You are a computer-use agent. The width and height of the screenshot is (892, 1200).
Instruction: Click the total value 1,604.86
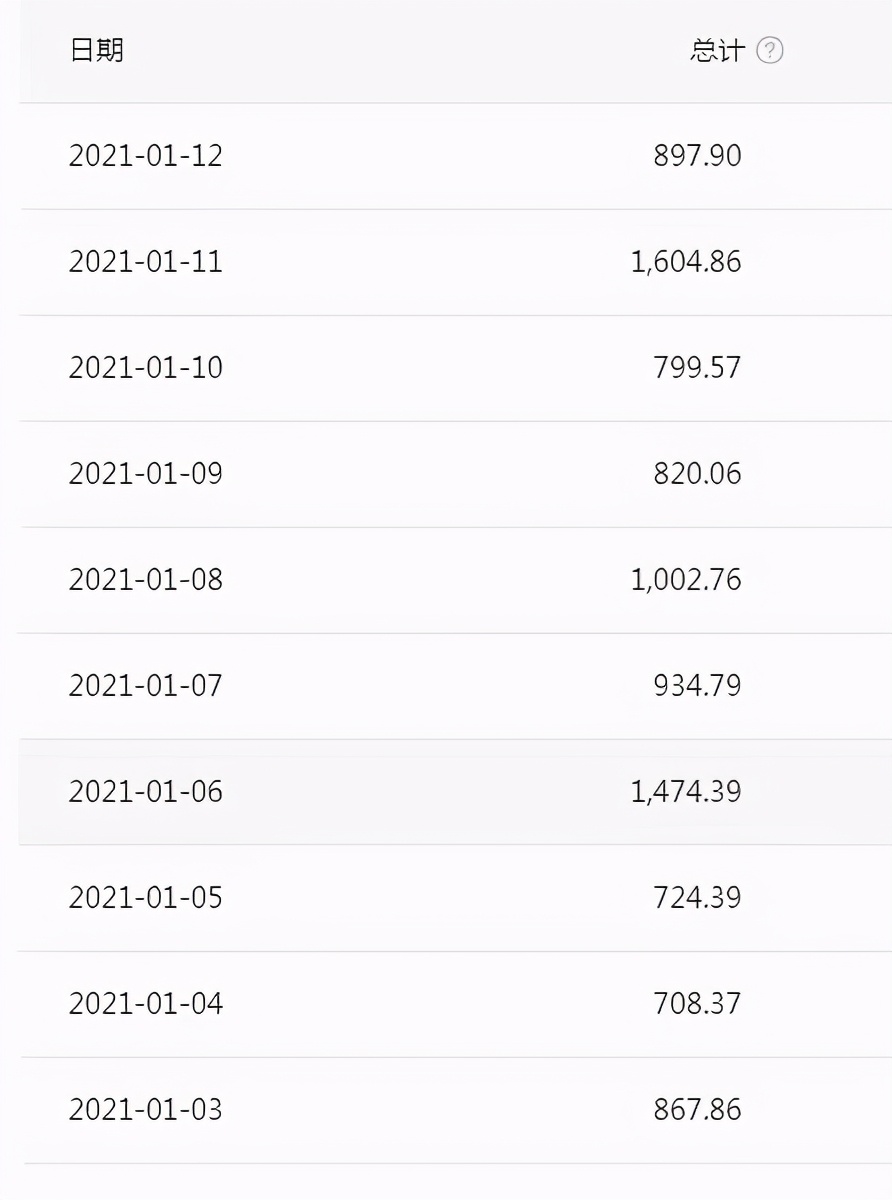click(686, 262)
